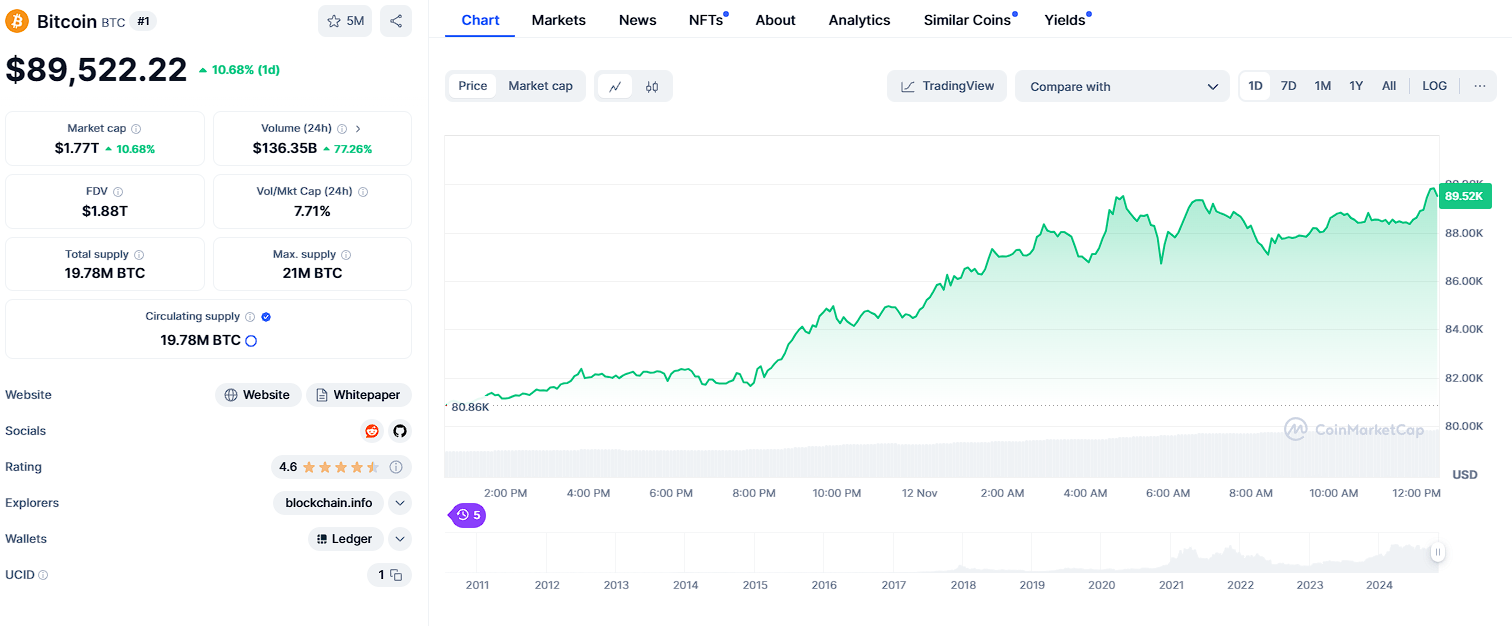Screen dimensions: 1512x626
Task: Enable LOG scale on the chart
Action: pyautogui.click(x=1434, y=86)
